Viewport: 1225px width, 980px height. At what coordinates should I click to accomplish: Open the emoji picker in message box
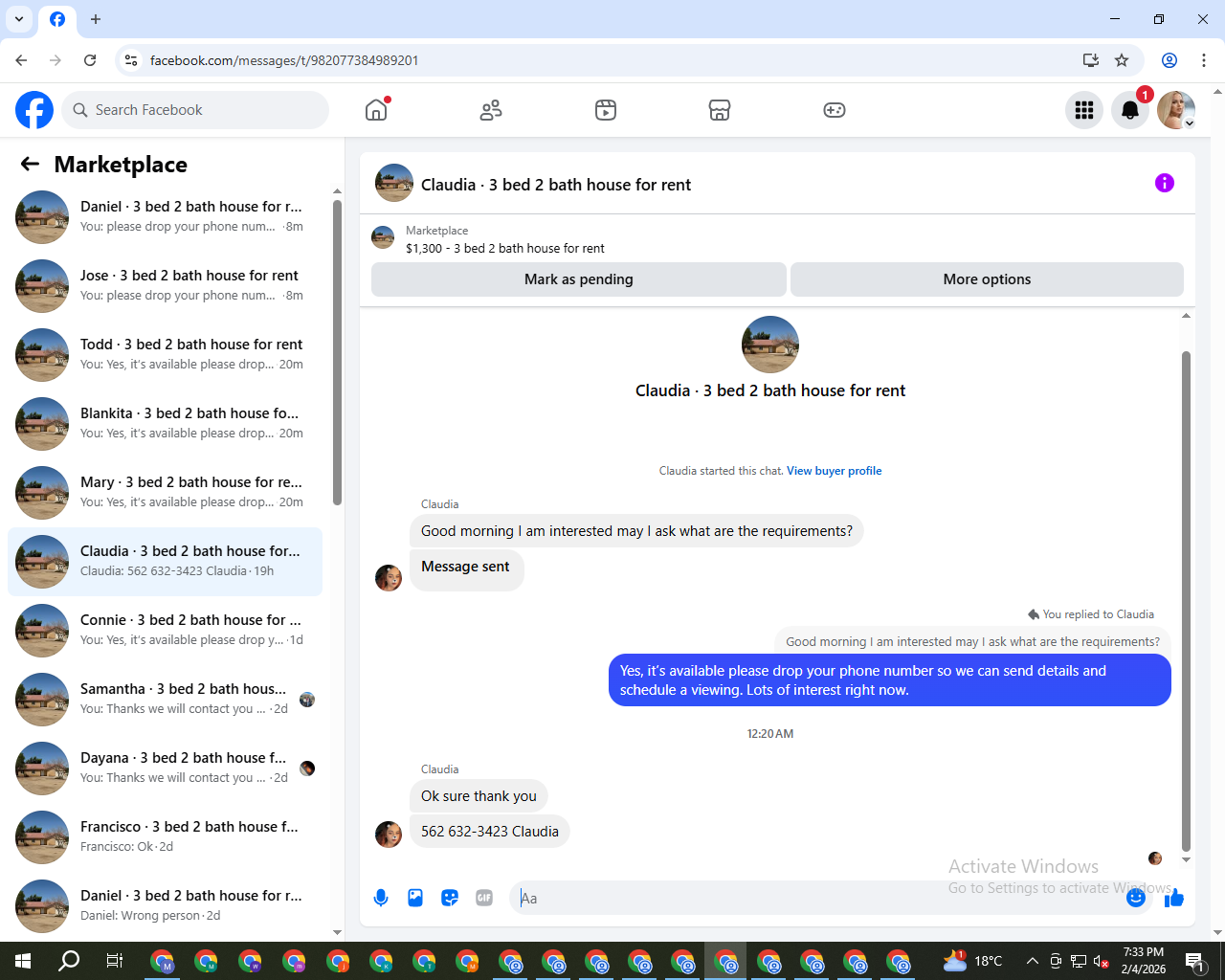coord(1136,898)
